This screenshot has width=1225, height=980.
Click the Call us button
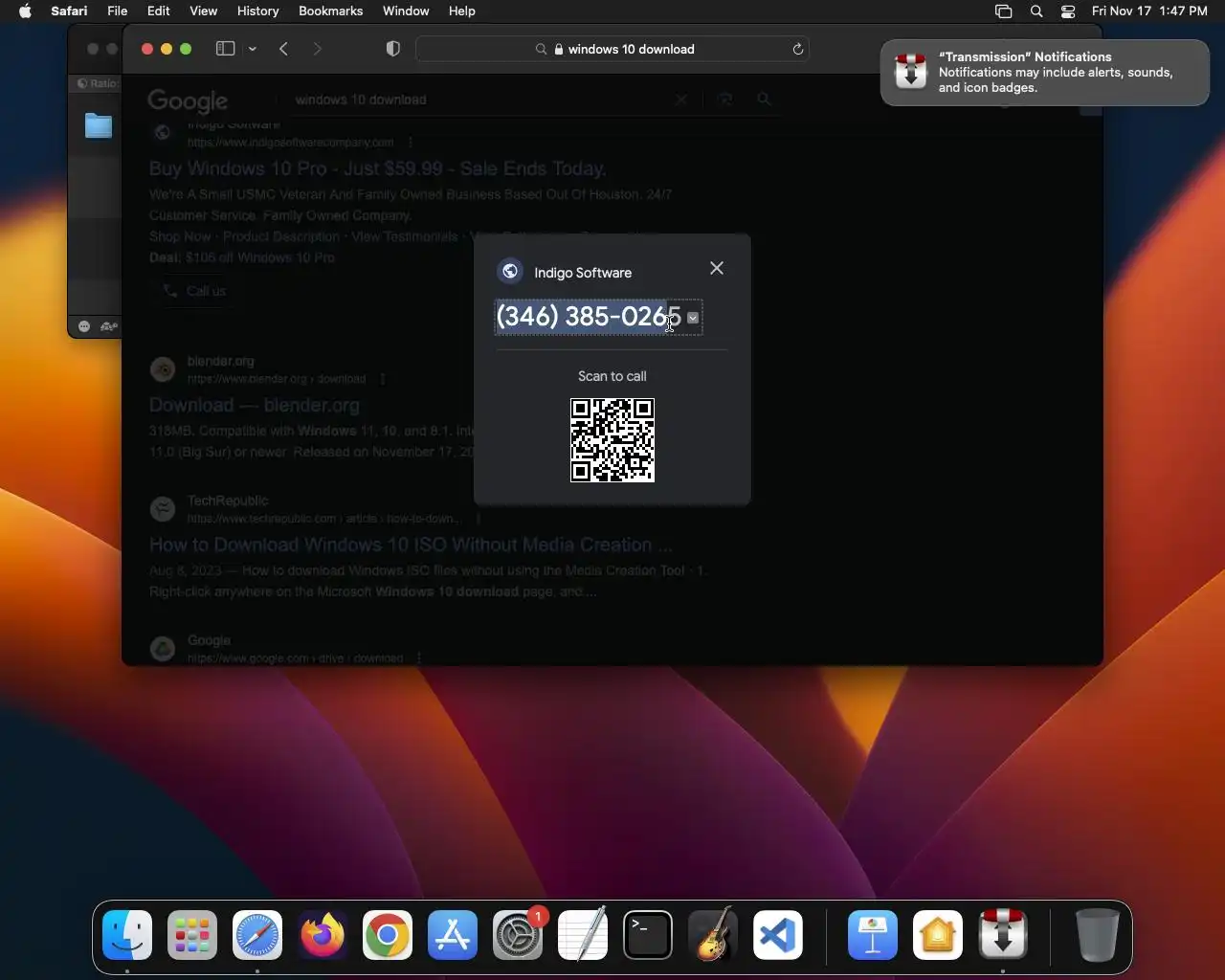point(195,291)
